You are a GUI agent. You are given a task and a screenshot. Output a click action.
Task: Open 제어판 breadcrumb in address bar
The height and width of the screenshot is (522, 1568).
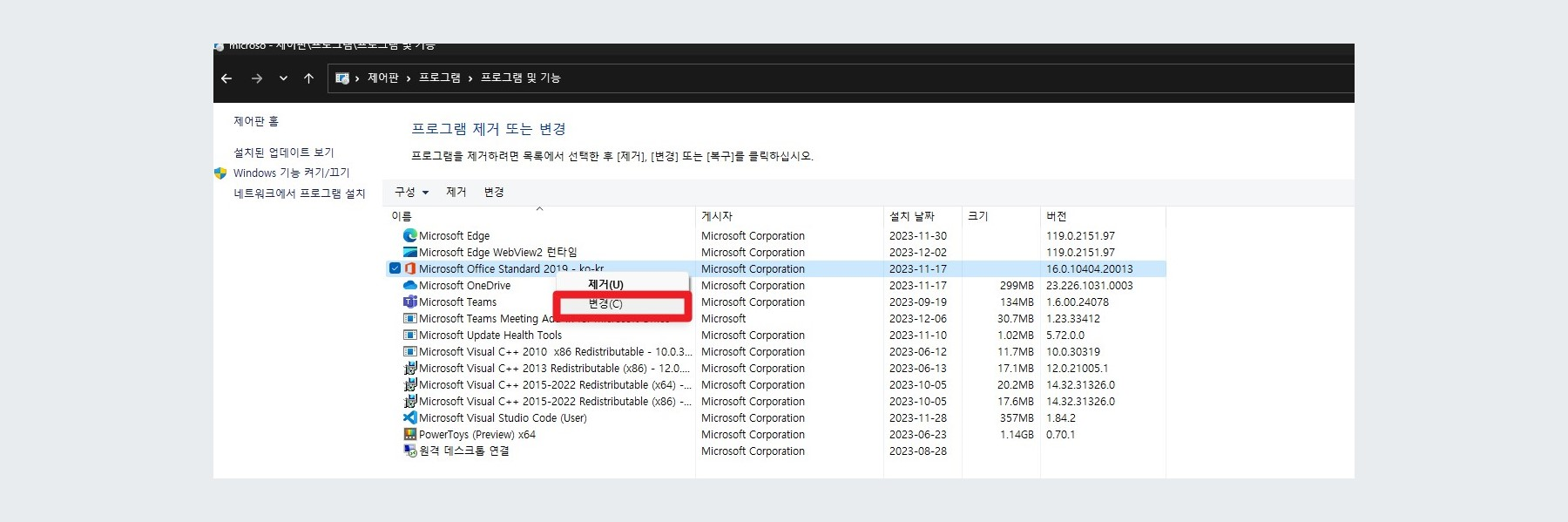383,78
